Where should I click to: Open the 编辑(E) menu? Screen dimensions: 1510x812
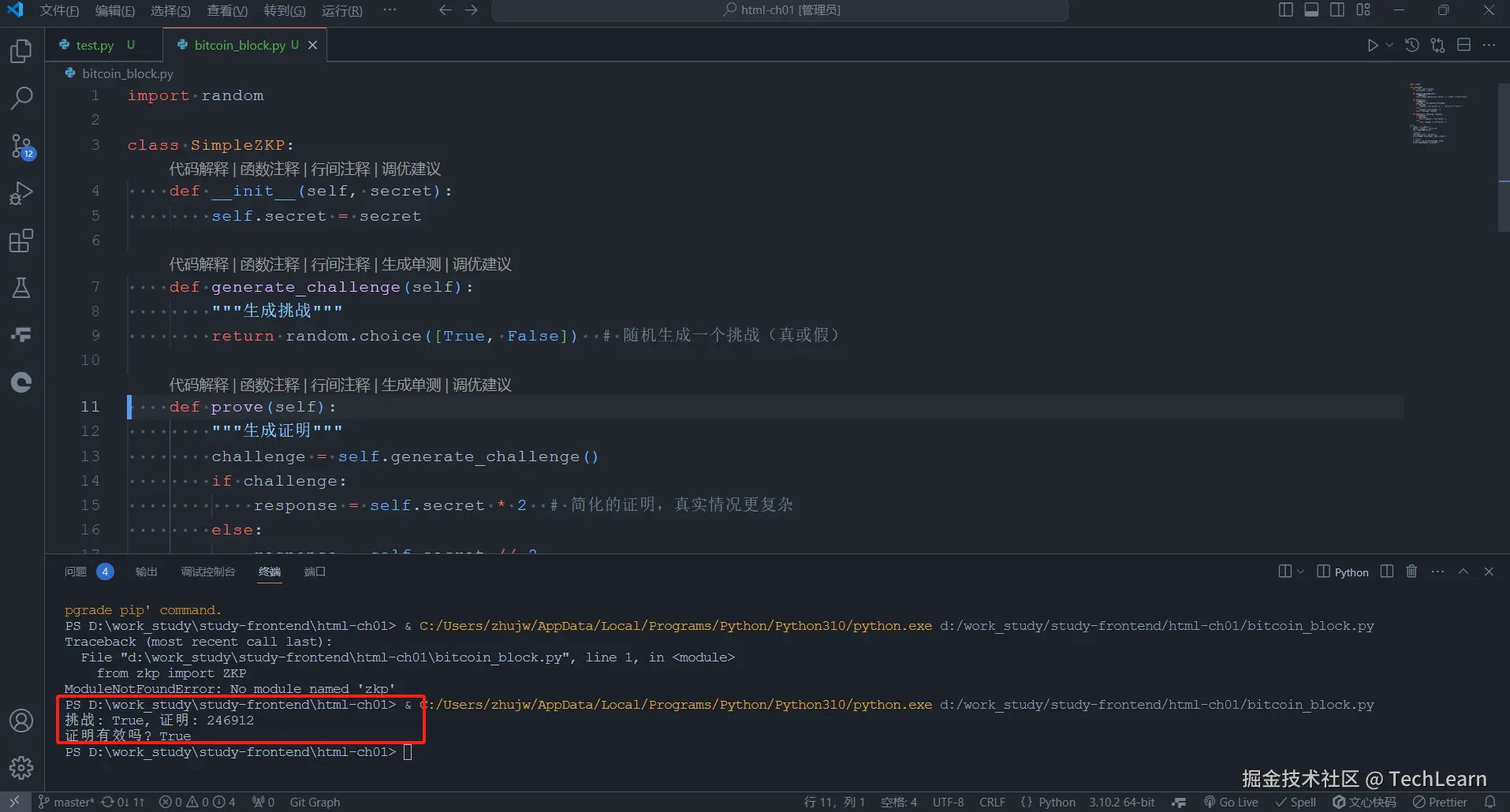[x=115, y=10]
